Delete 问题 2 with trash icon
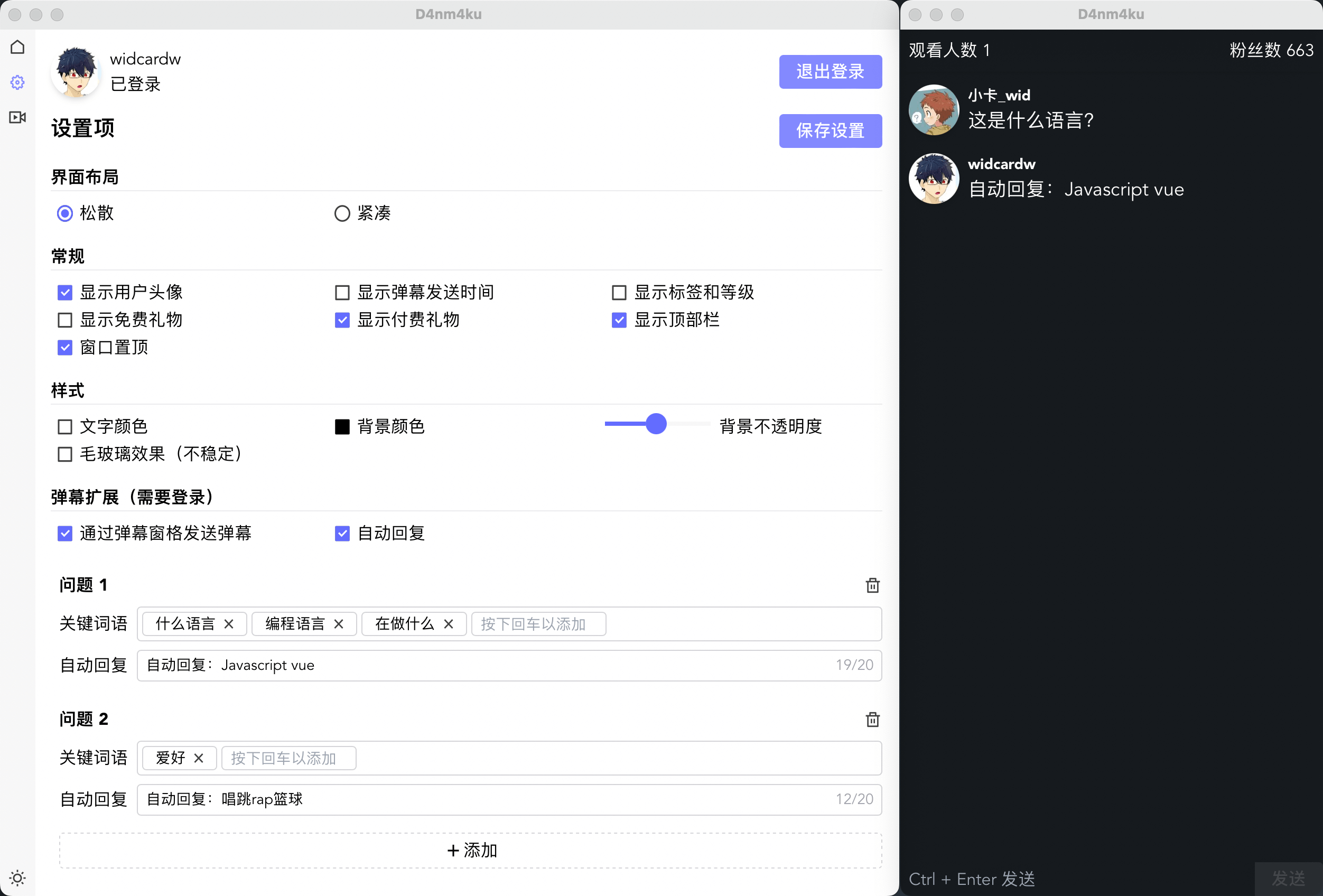Image resolution: width=1323 pixels, height=896 pixels. pos(872,720)
